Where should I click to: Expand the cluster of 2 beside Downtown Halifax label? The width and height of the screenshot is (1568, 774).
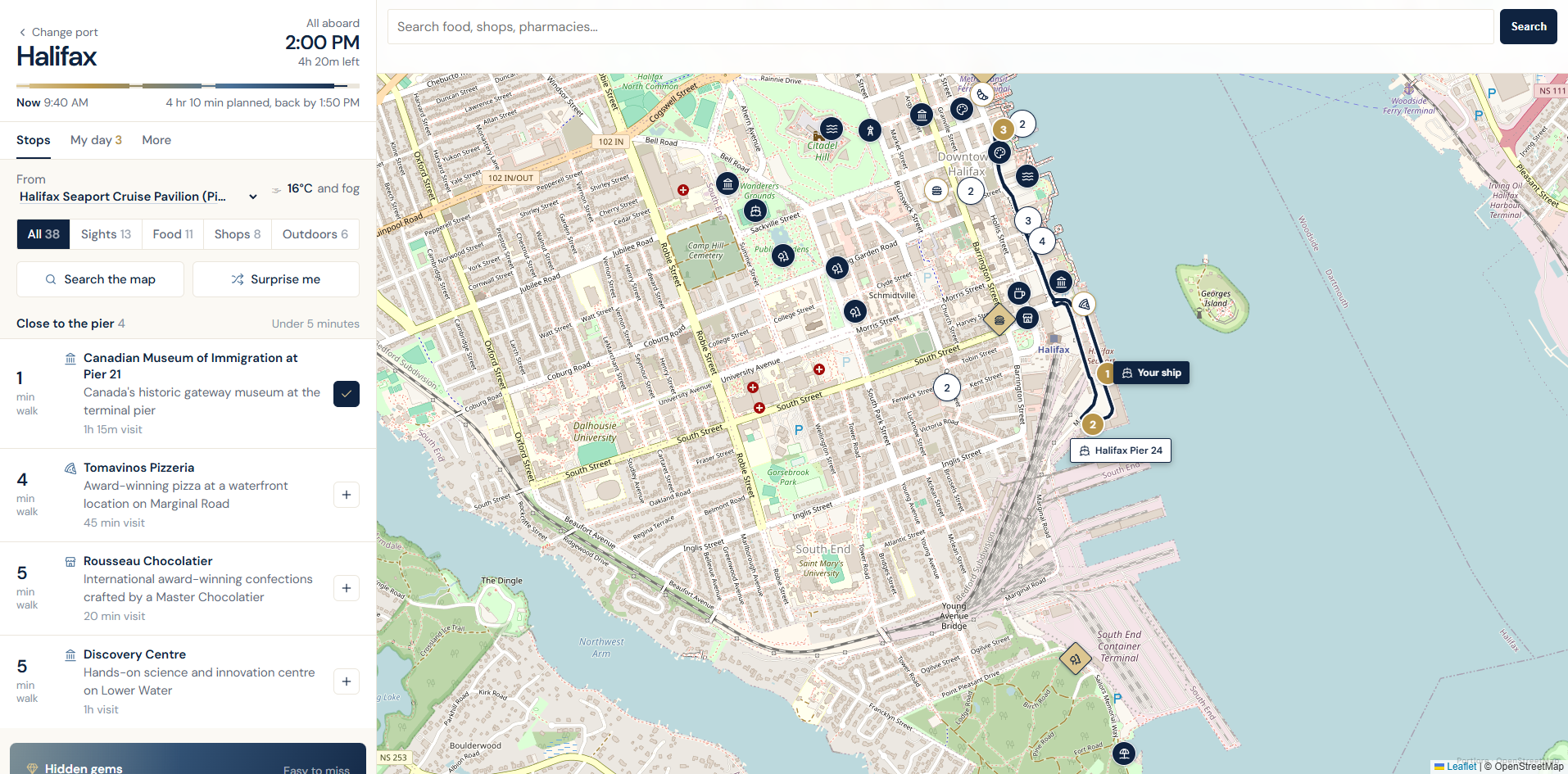(971, 192)
